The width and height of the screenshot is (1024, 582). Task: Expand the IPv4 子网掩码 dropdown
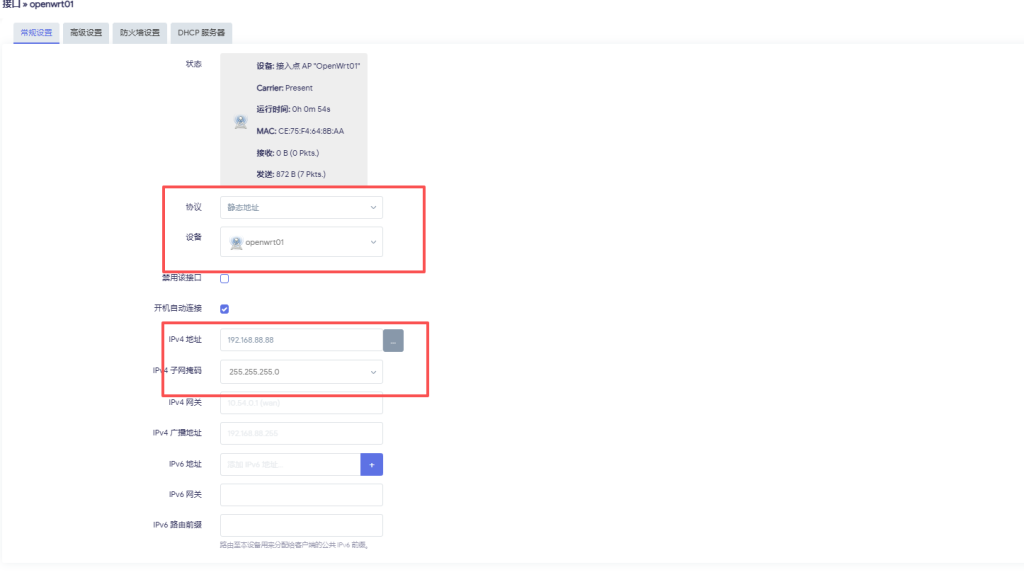[300, 371]
